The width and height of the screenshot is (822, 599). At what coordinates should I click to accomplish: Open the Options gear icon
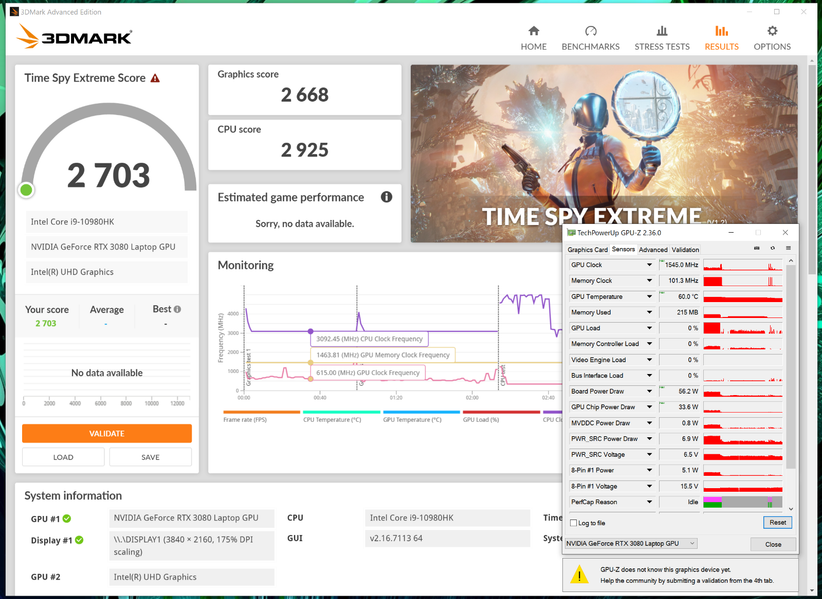[x=772, y=31]
